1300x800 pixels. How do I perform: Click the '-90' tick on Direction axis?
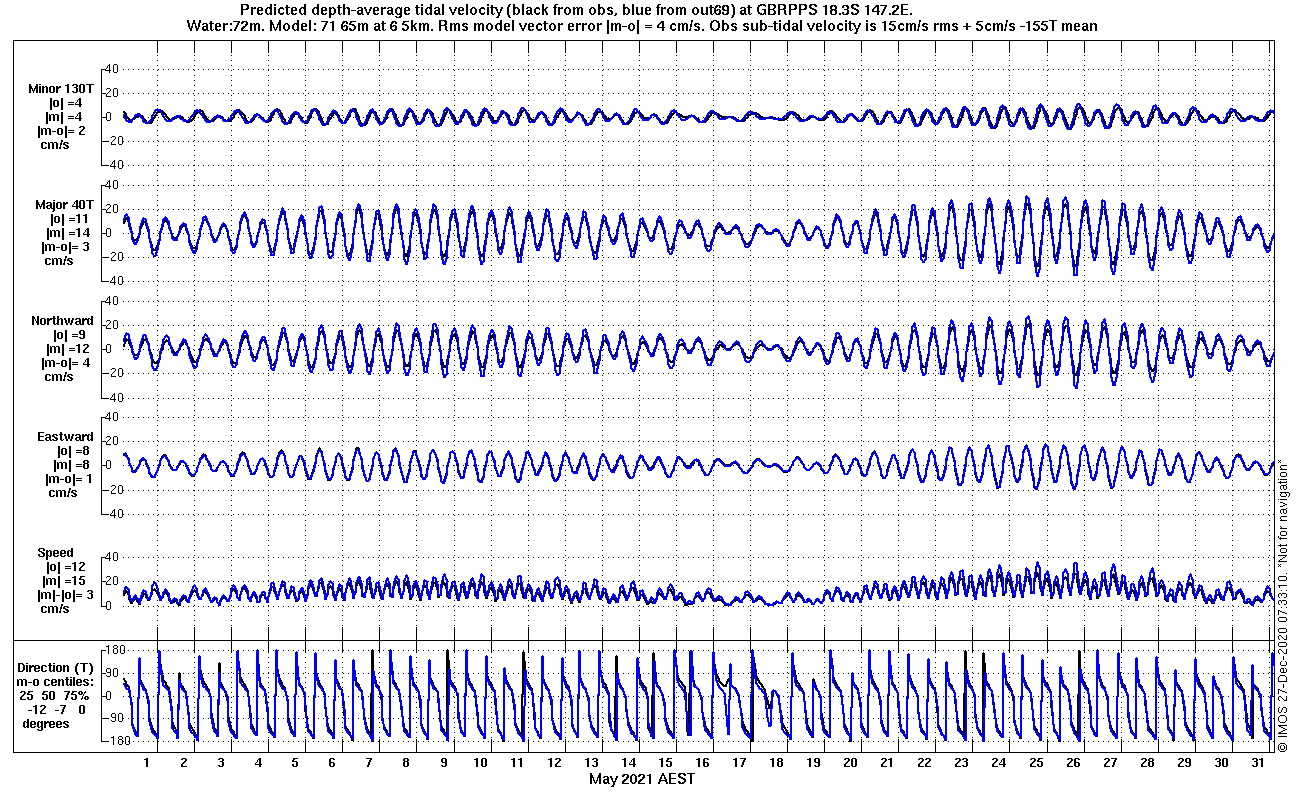tap(113, 718)
